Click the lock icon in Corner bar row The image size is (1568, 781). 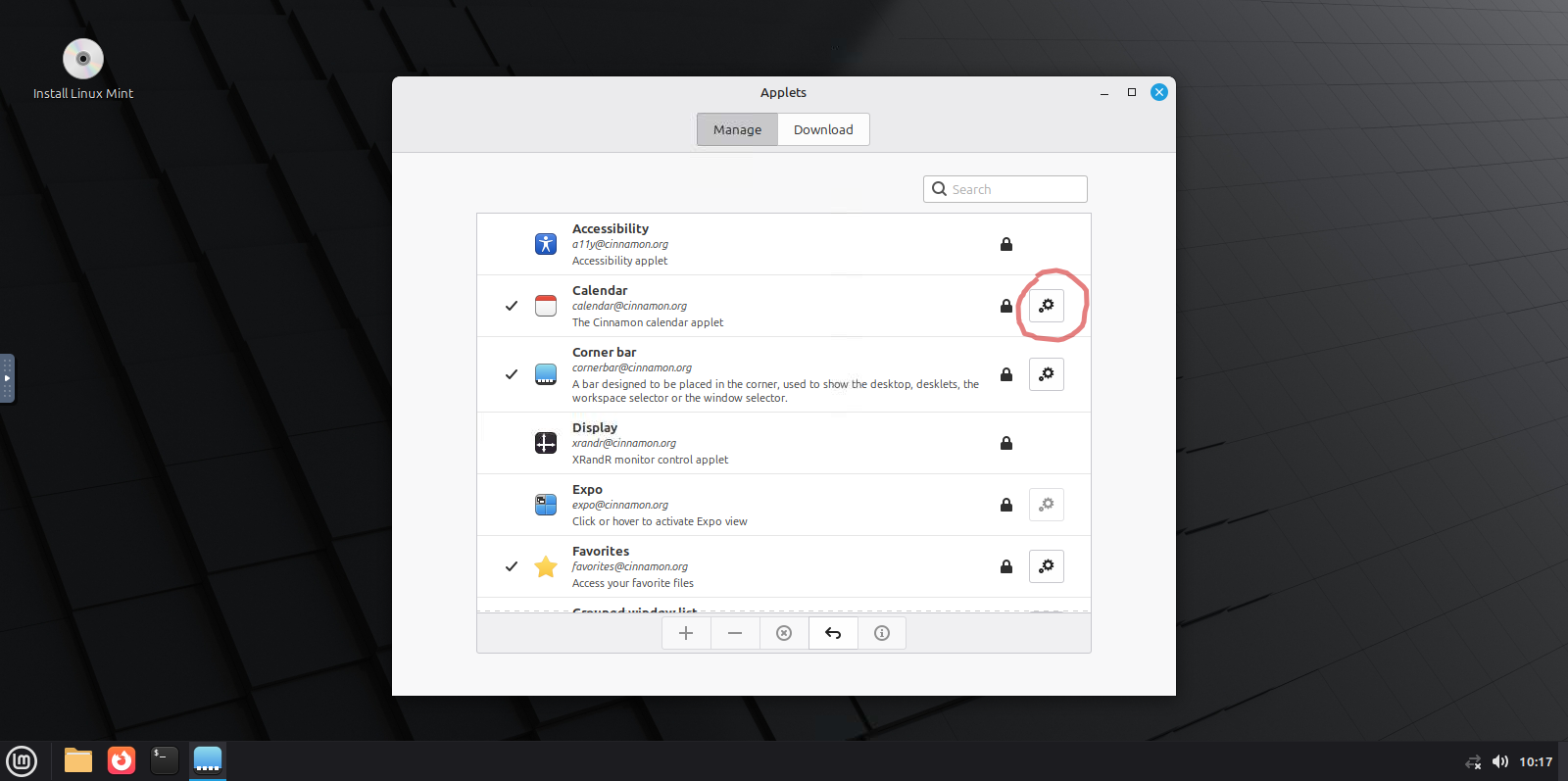1006,374
